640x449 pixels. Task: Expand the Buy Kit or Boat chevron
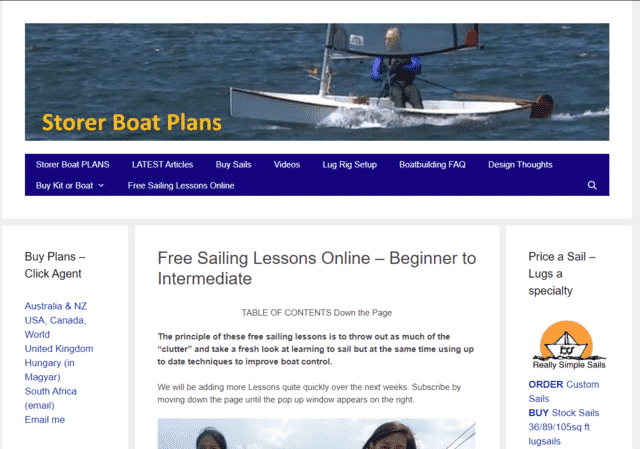(101, 185)
